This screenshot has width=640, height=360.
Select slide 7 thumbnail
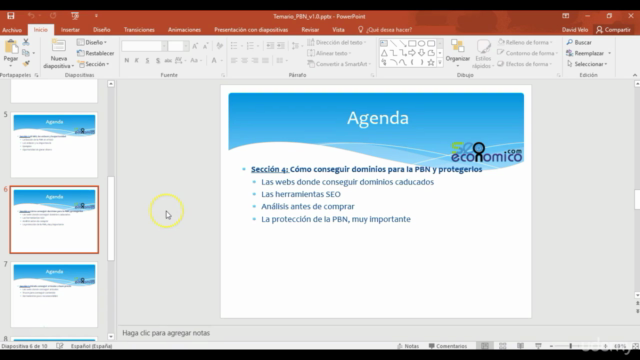(x=54, y=294)
